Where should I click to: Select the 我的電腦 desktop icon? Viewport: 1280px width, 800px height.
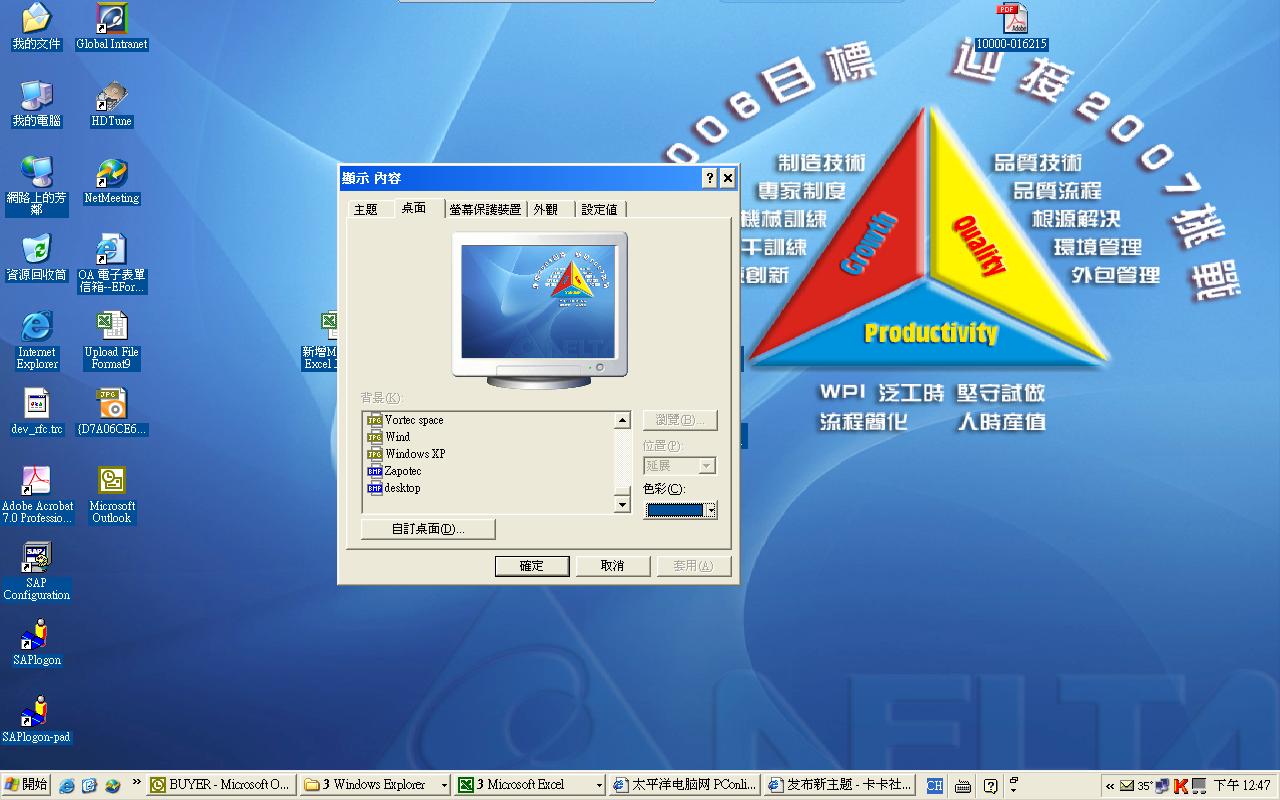[36, 104]
